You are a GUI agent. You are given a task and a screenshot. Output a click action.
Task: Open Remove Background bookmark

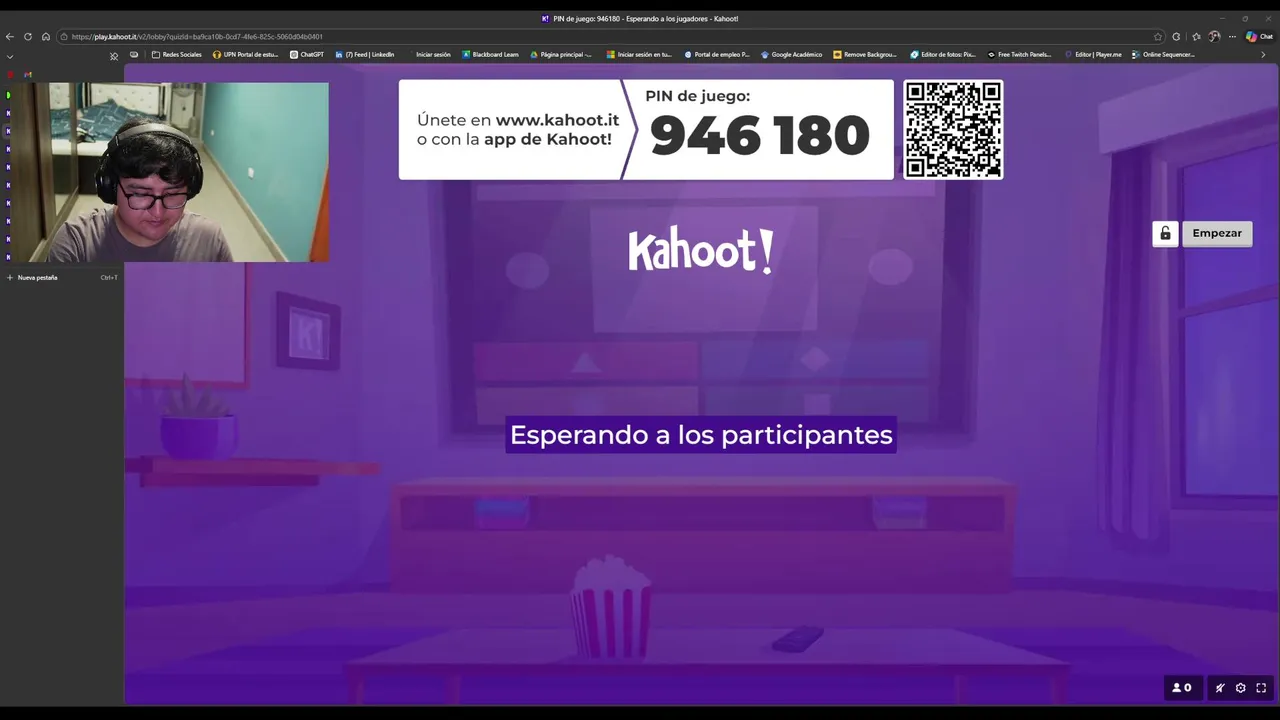click(865, 55)
